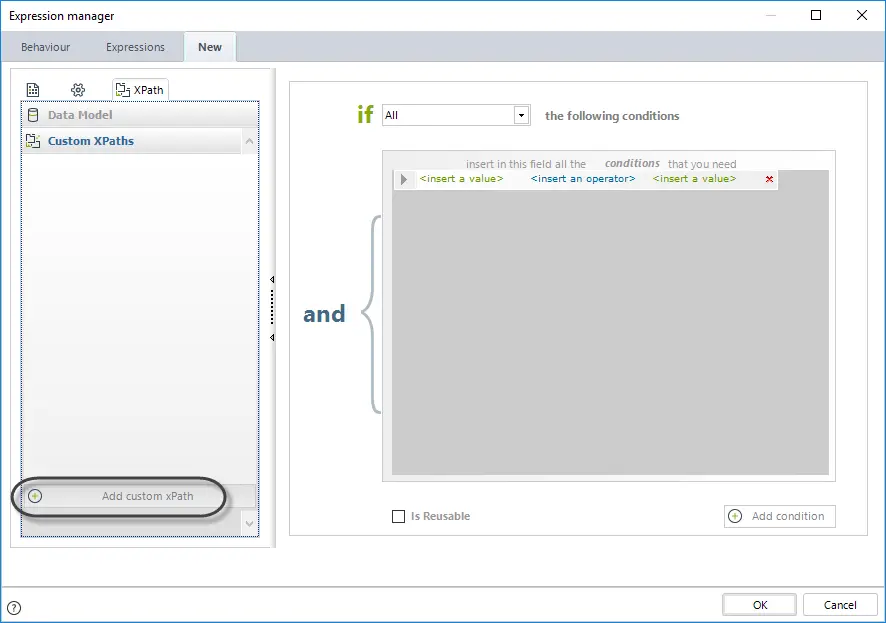Image resolution: width=886 pixels, height=623 pixels.
Task: Click the second 'insert a value' placeholder
Action: (694, 179)
